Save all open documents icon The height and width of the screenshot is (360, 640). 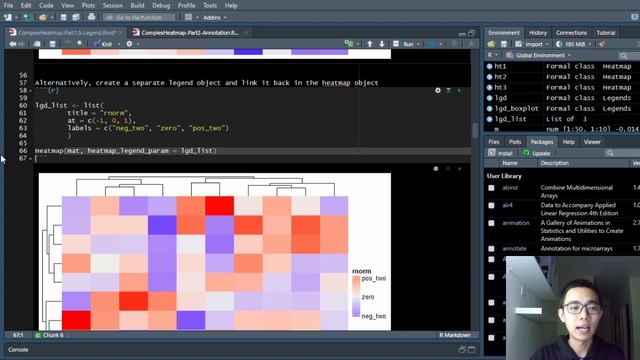click(x=76, y=17)
